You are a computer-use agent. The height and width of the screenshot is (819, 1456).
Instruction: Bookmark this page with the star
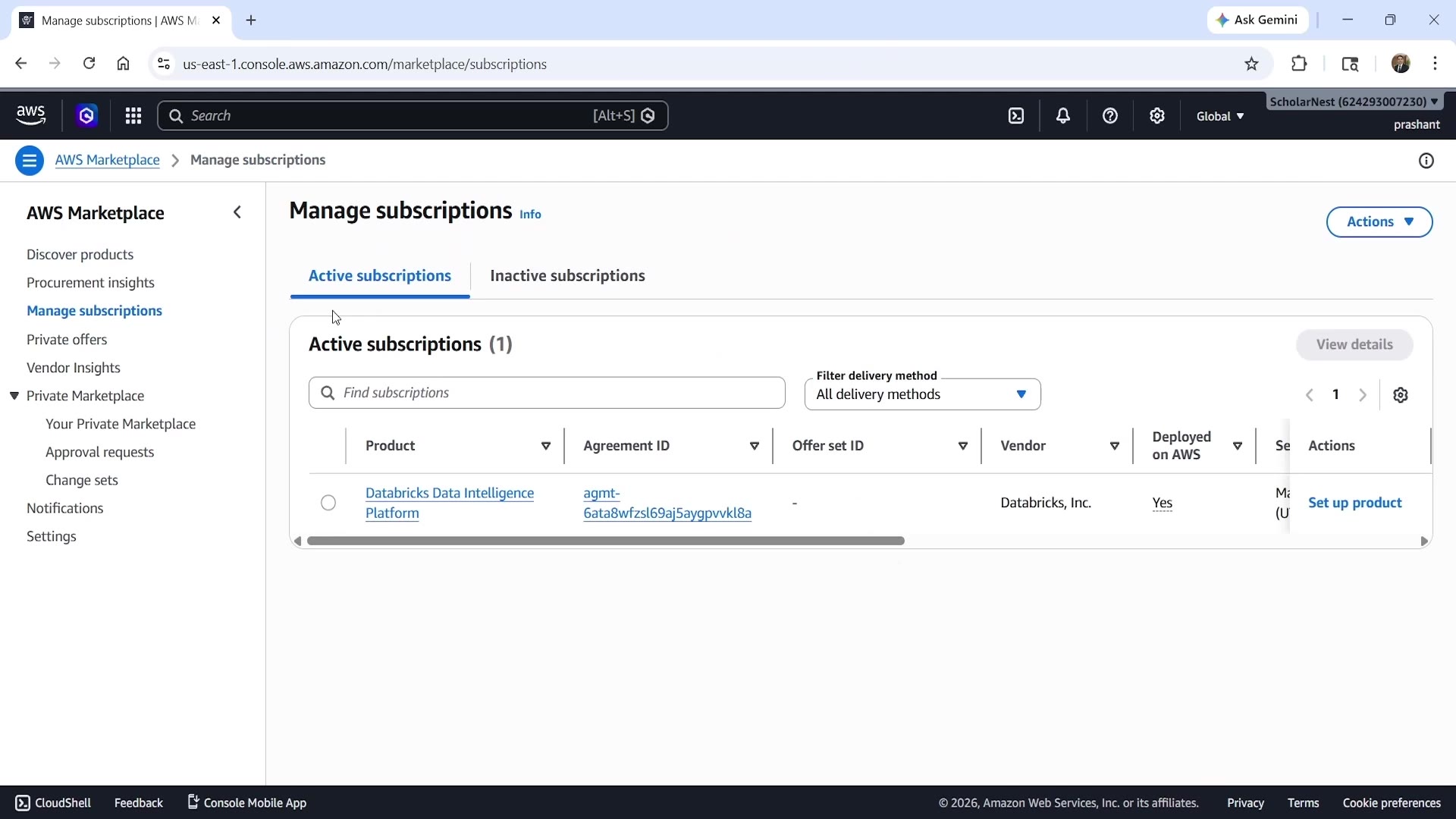coord(1252,64)
